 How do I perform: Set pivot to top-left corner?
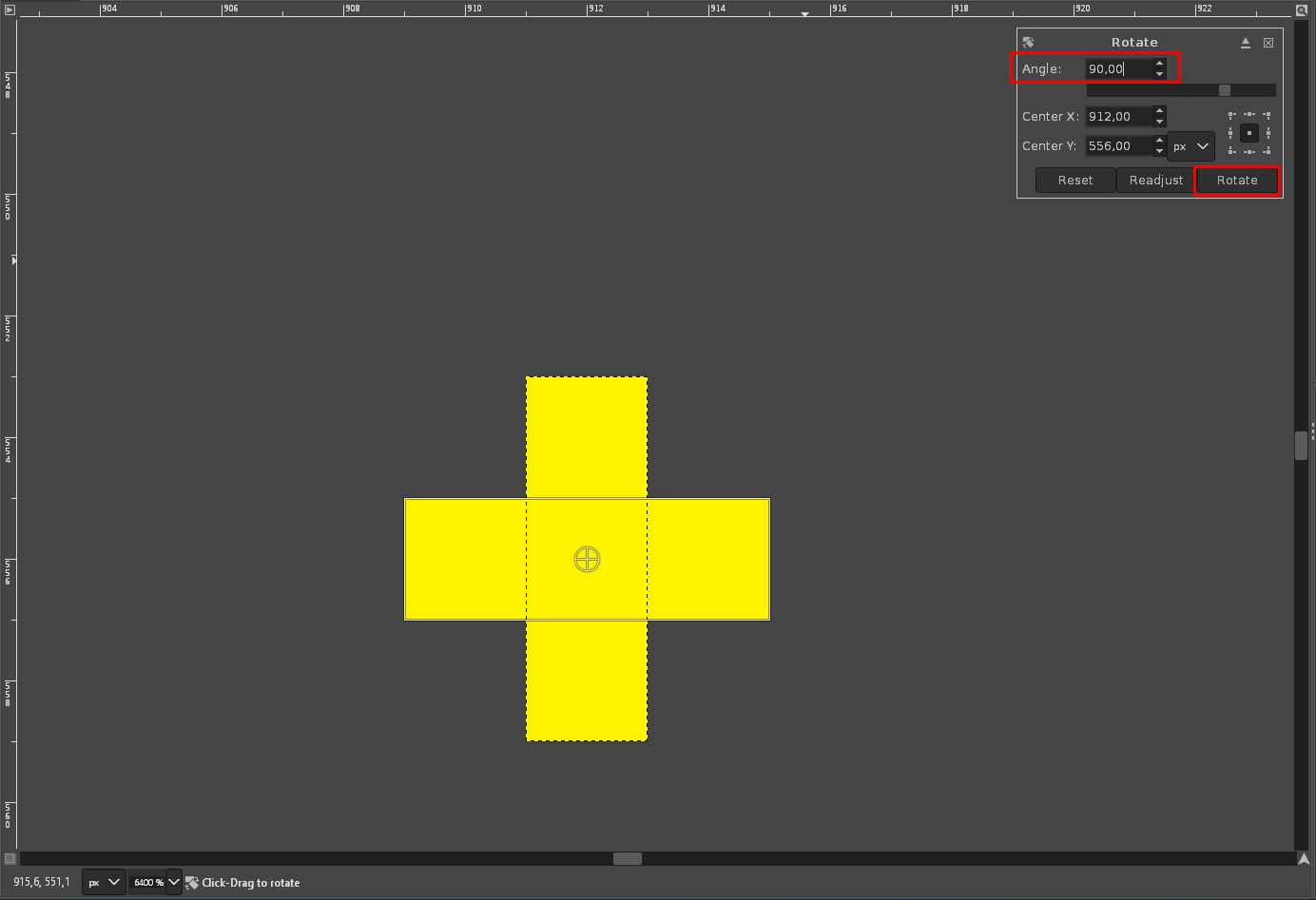tap(1231, 115)
